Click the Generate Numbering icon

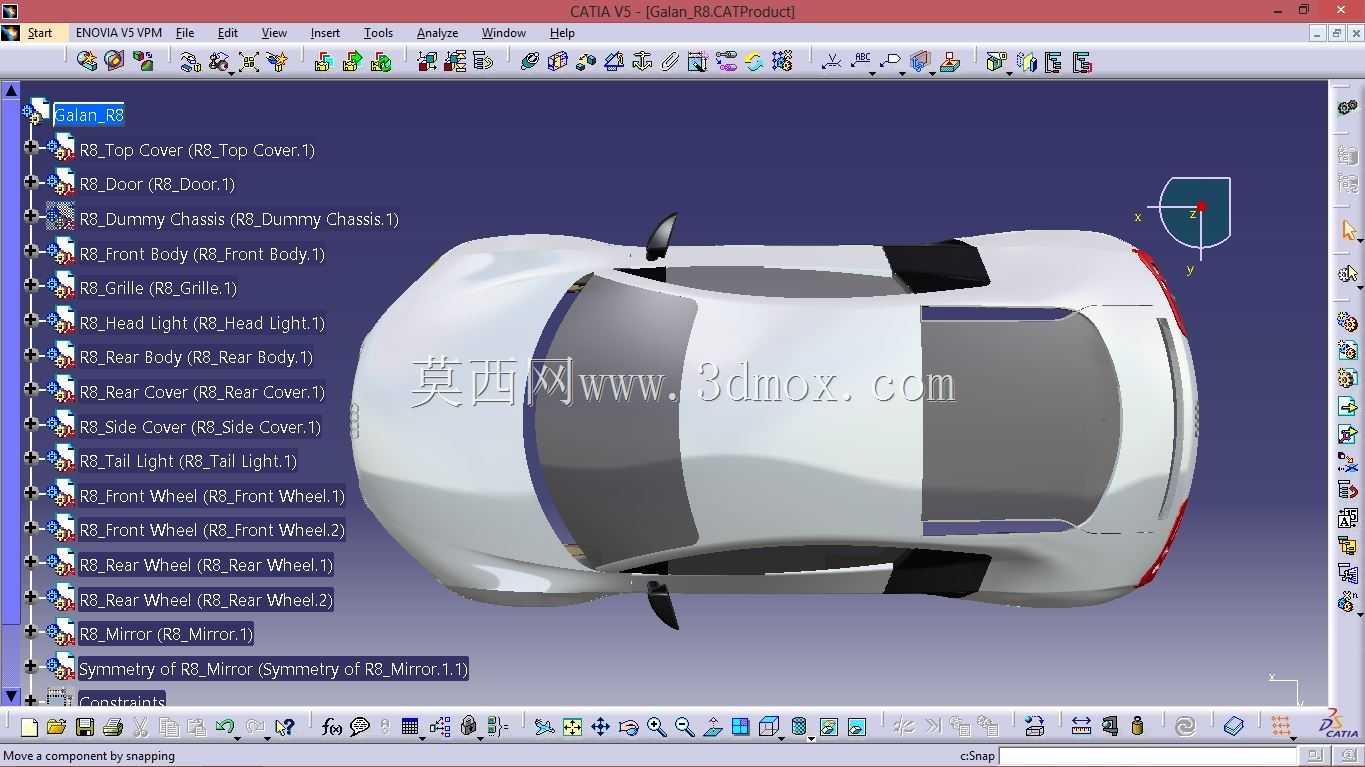pos(1348,519)
